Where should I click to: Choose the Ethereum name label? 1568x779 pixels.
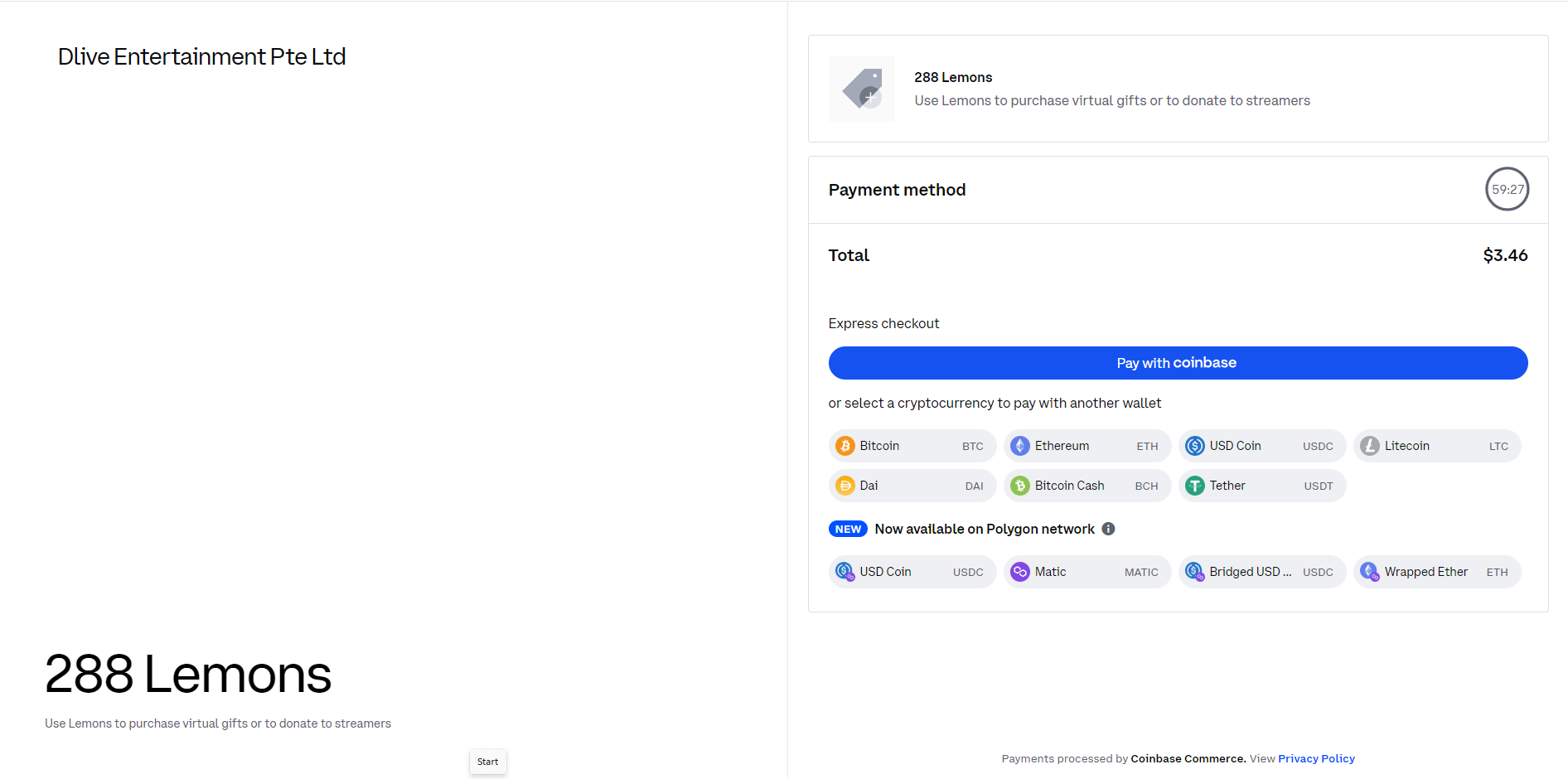pyautogui.click(x=1062, y=446)
